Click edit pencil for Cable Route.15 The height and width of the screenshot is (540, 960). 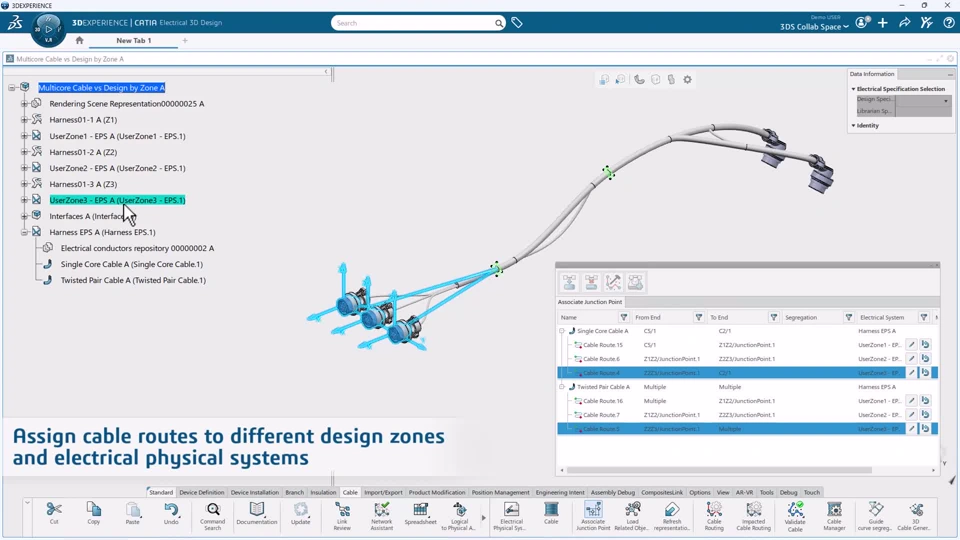coord(912,345)
